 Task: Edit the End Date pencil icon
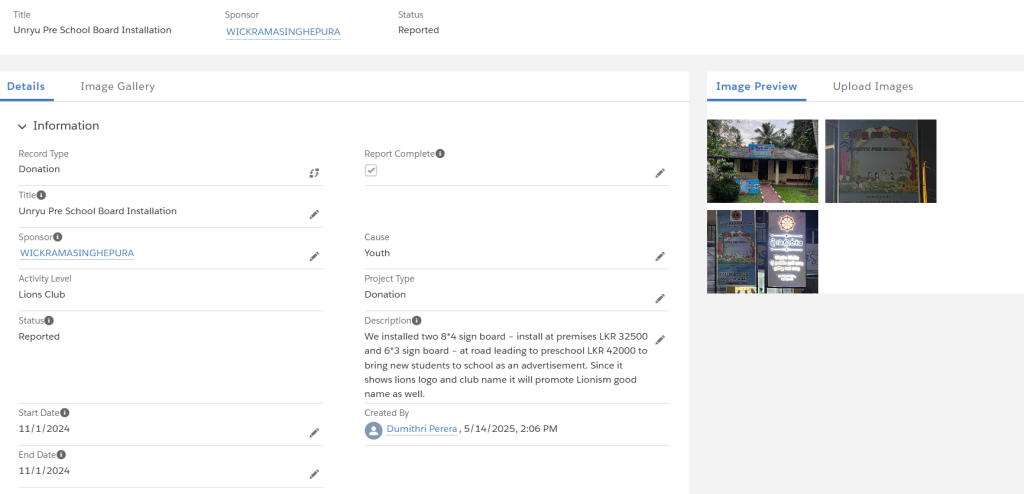[314, 474]
